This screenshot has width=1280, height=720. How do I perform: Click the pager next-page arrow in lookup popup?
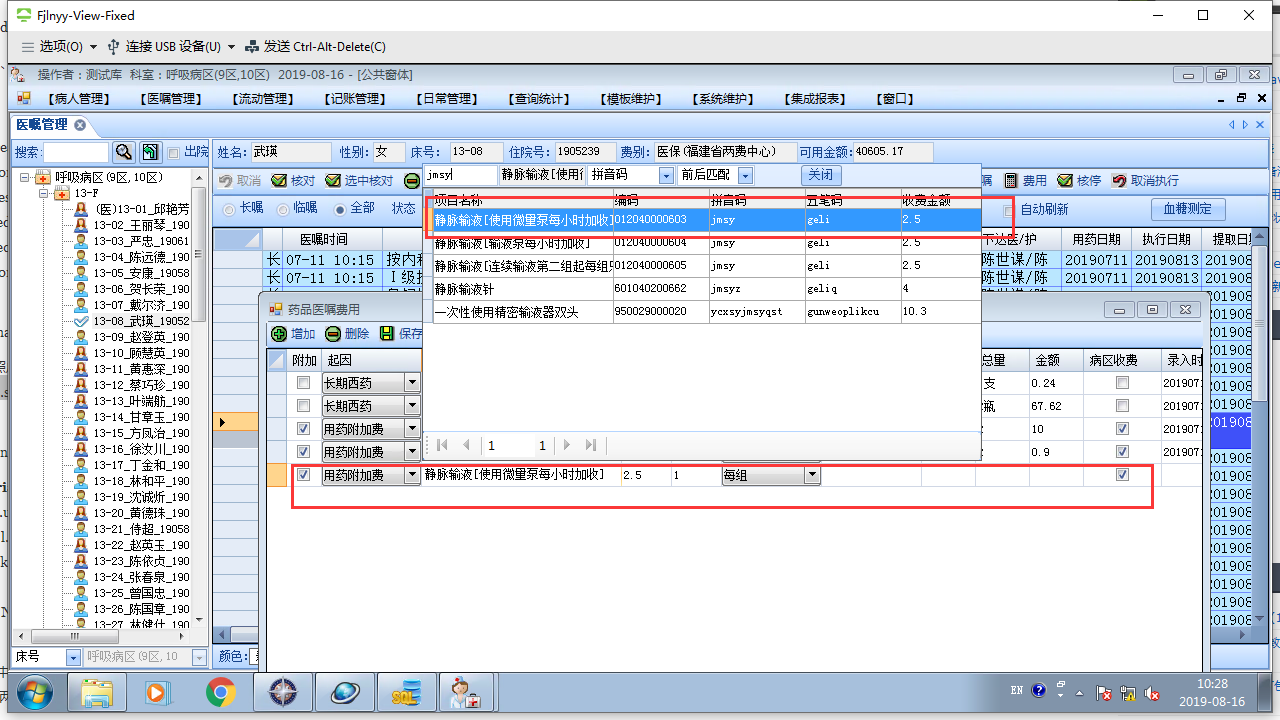pyautogui.click(x=566, y=445)
